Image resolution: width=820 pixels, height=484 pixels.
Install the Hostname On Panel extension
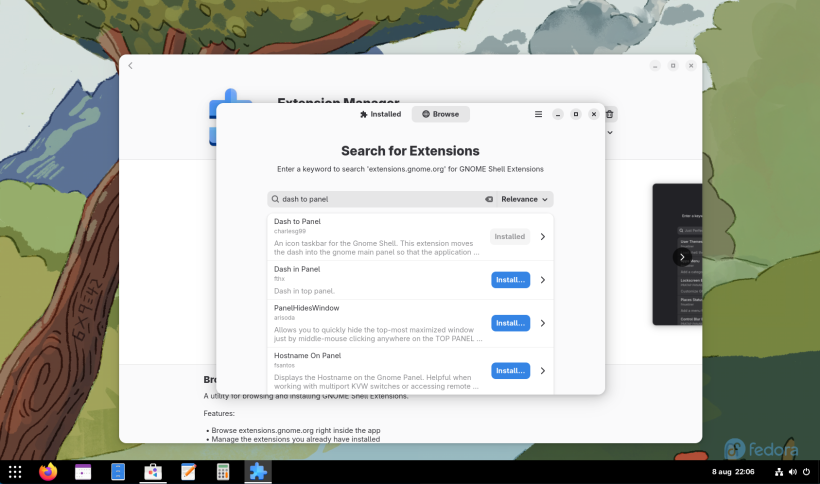[510, 371]
